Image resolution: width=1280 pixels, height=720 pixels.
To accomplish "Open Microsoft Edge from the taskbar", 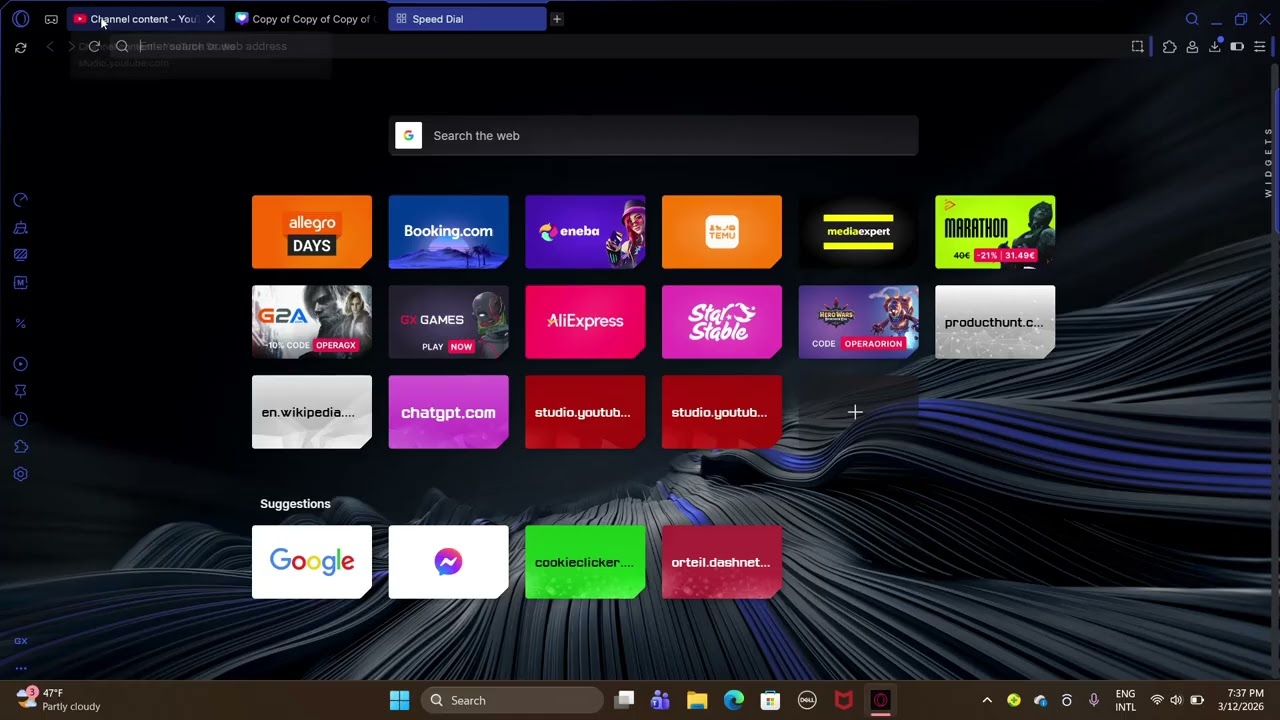I will tap(734, 700).
